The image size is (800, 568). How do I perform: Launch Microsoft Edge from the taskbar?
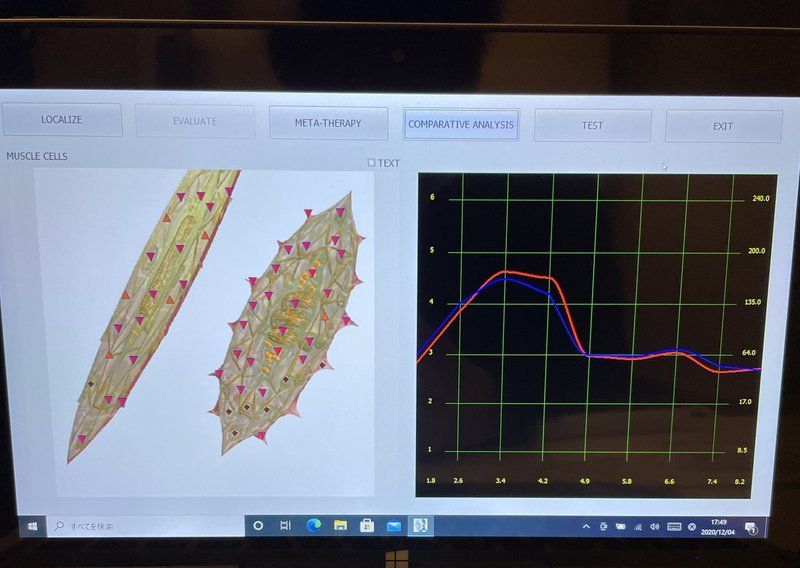pyautogui.click(x=313, y=526)
